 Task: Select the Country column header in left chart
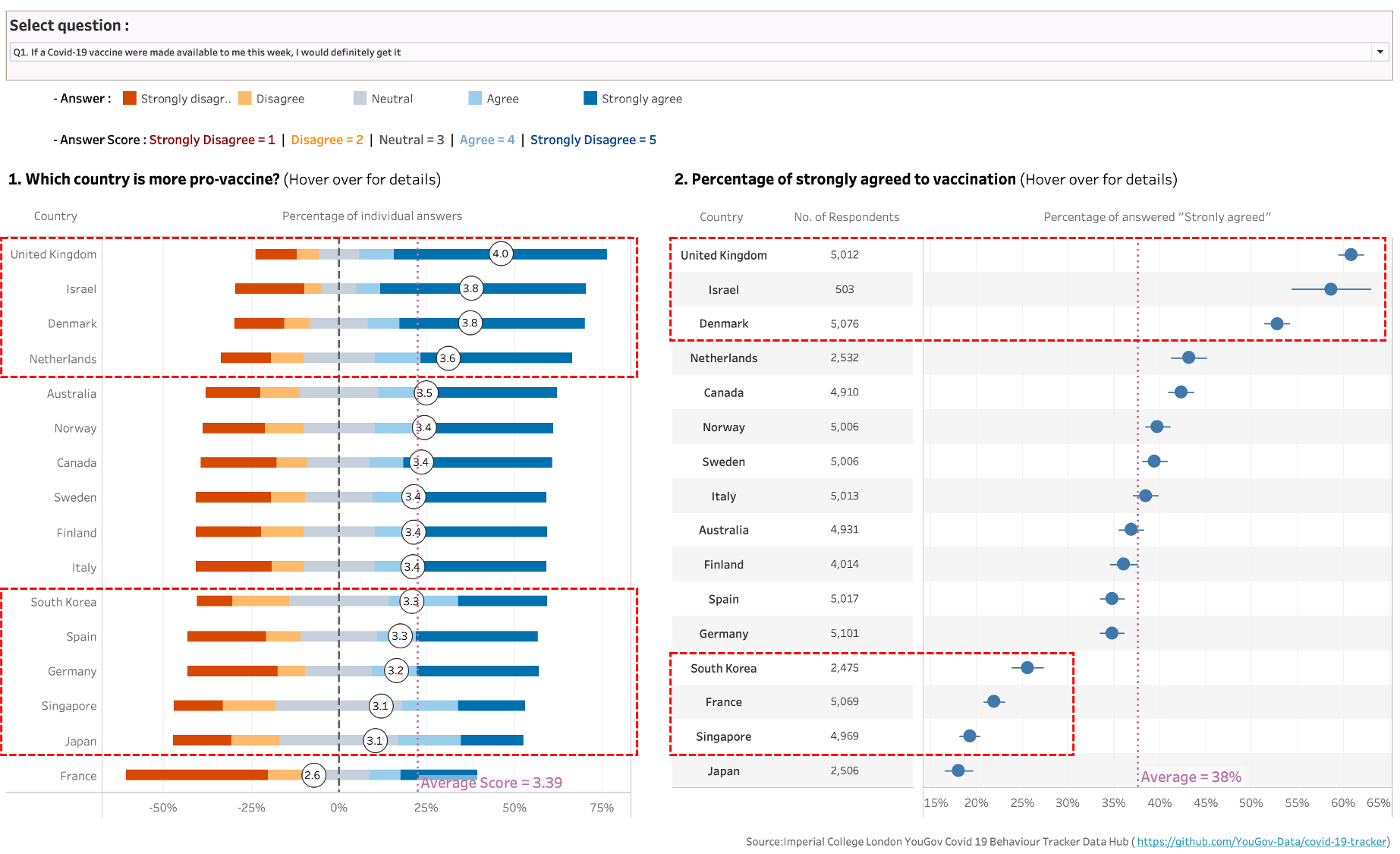tap(55, 216)
